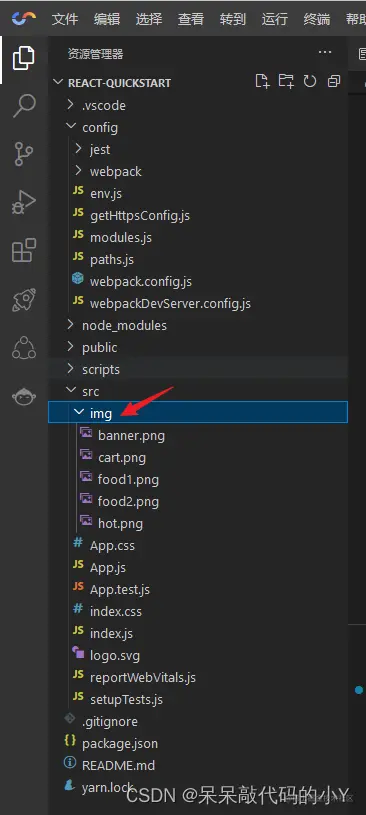Open the Run and Debug view
This screenshot has height=815, width=366.
coord(23,202)
